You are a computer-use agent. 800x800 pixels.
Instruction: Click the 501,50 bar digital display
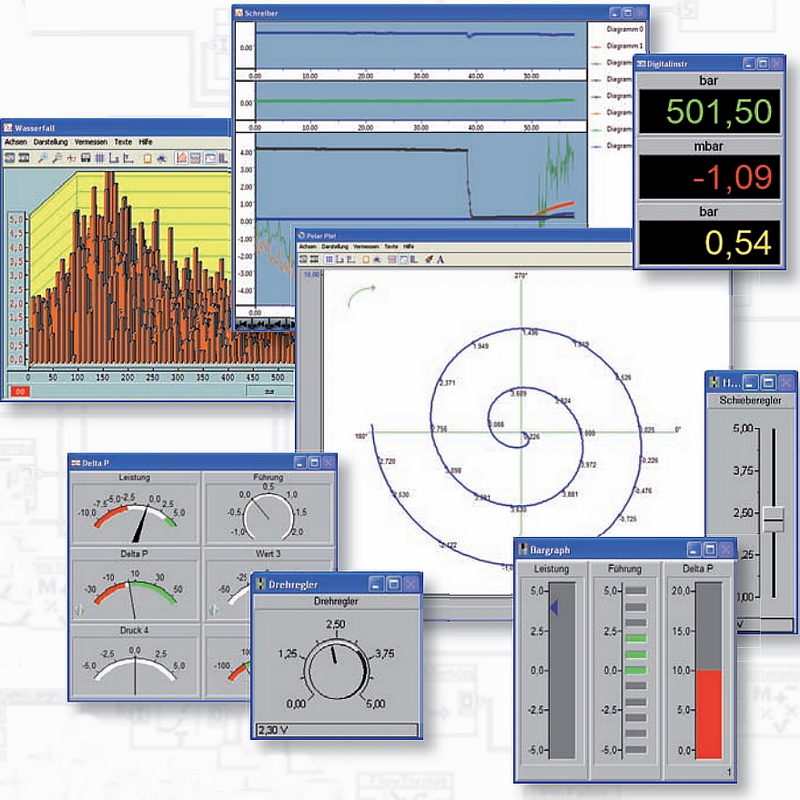[x=708, y=112]
